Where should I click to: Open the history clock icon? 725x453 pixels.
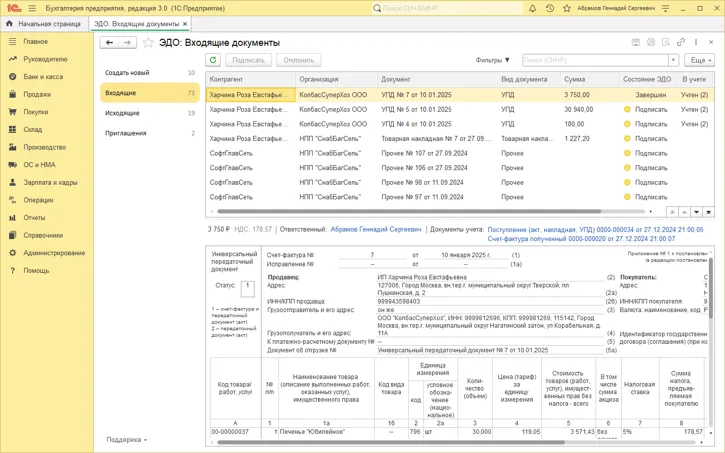550,8
